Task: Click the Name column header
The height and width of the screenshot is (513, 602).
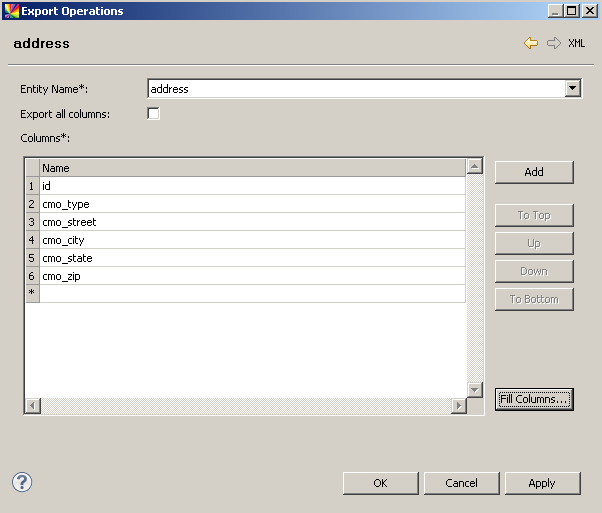Action: [x=250, y=168]
